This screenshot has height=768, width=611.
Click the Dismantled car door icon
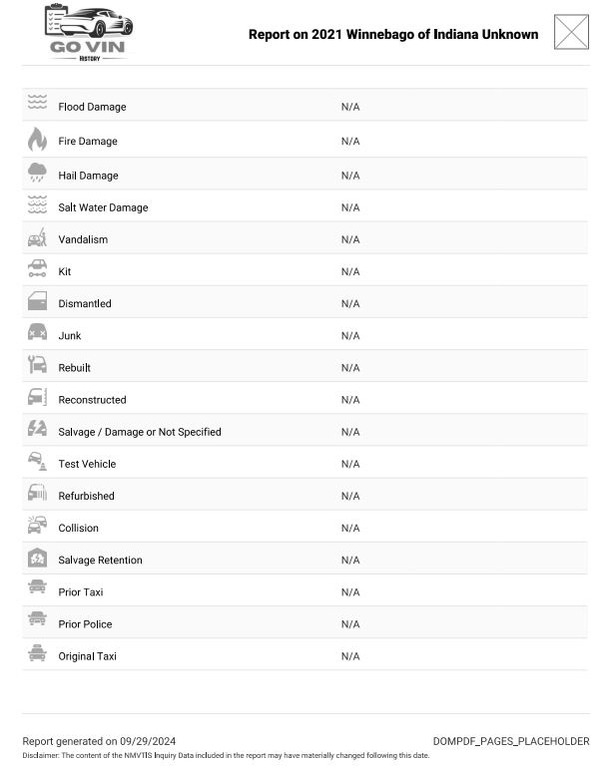[37, 302]
